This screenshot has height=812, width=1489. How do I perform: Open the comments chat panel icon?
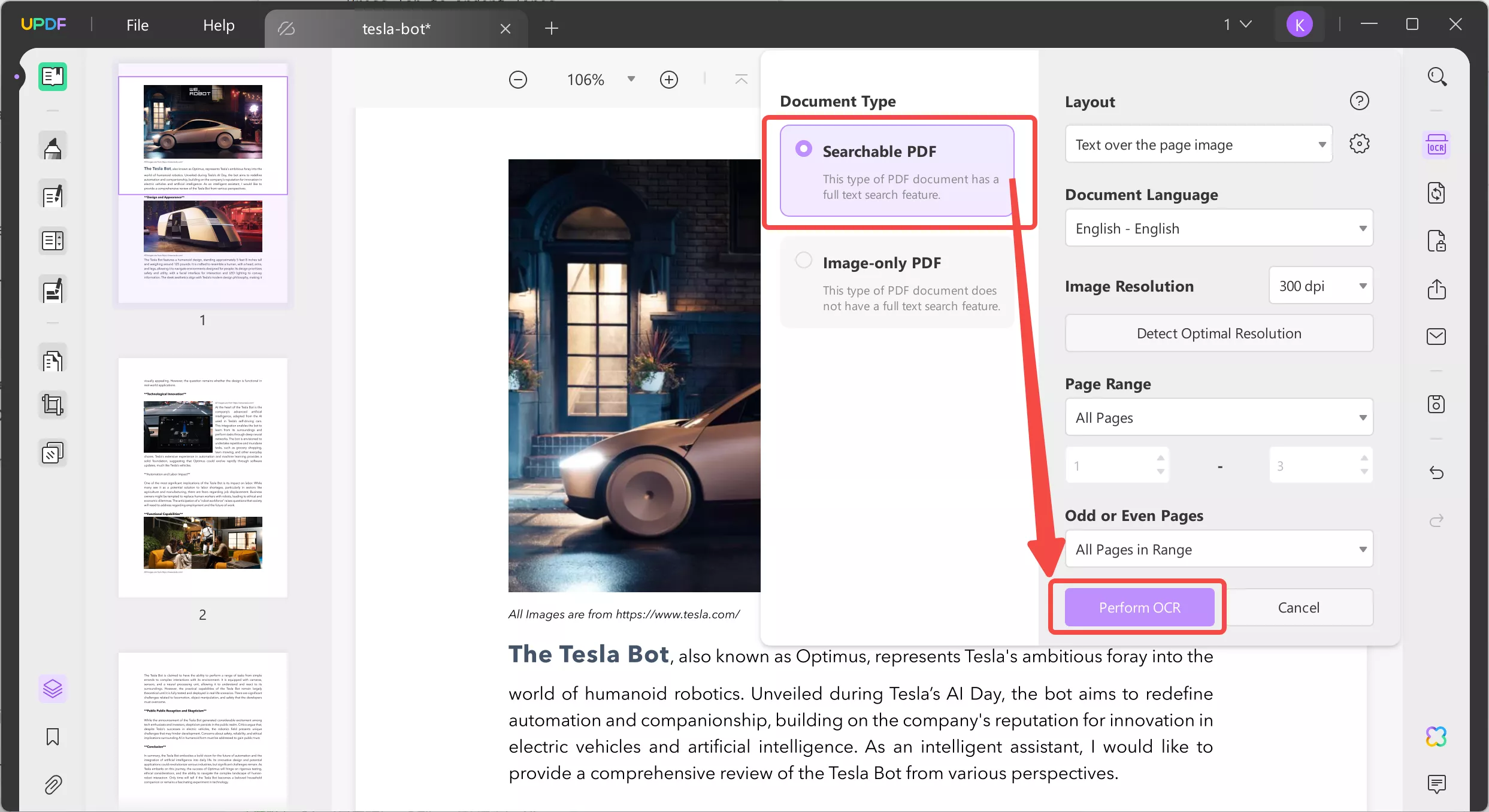coord(1436,784)
